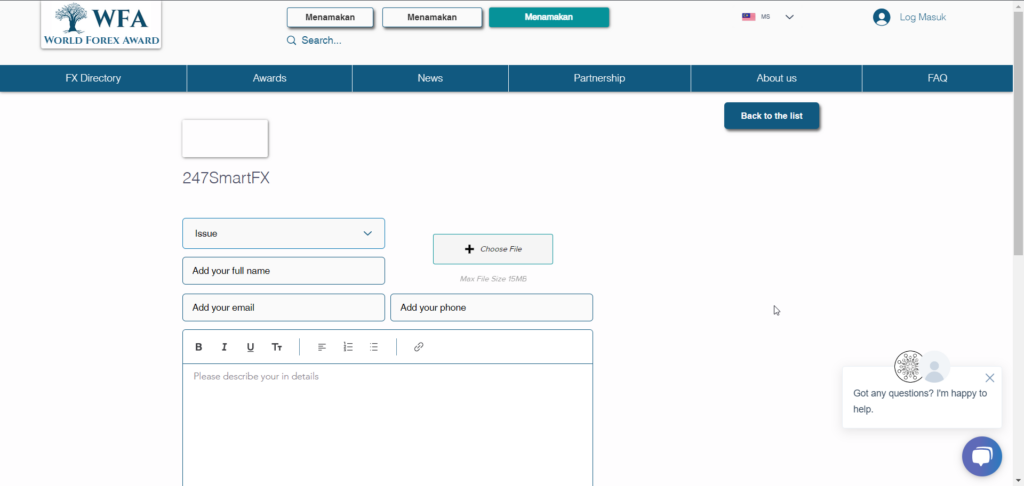Viewport: 1024px width, 486px height.
Task: Click the full name input field
Action: pyautogui.click(x=283, y=270)
